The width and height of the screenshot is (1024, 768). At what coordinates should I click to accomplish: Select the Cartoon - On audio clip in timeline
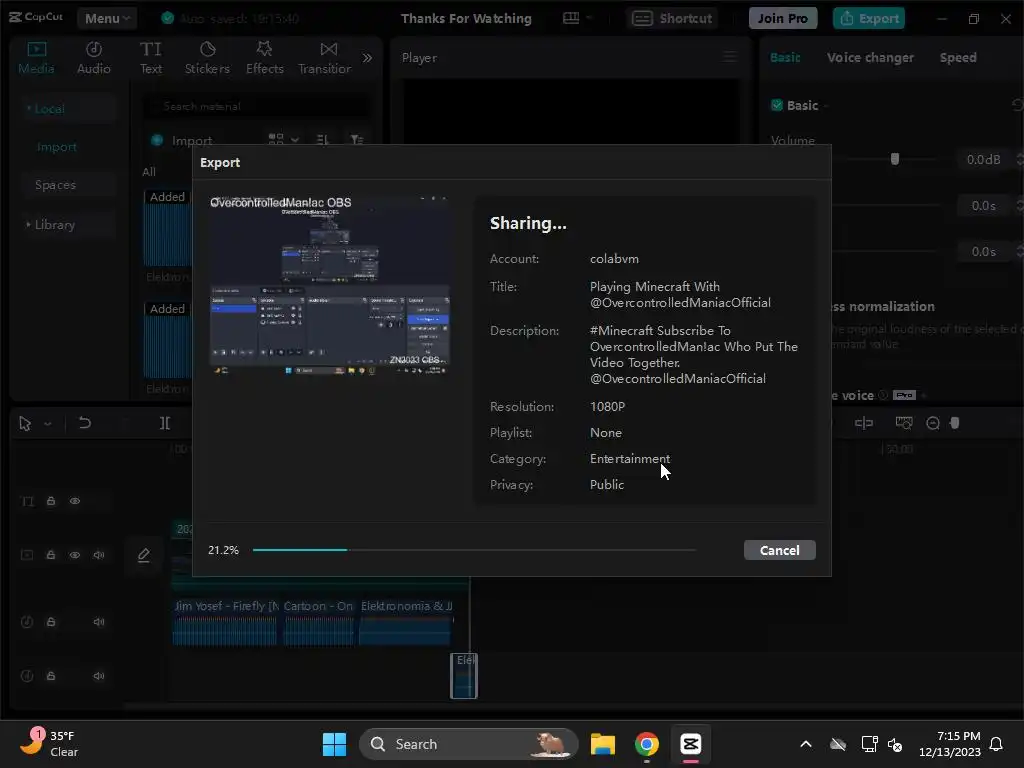(319, 622)
